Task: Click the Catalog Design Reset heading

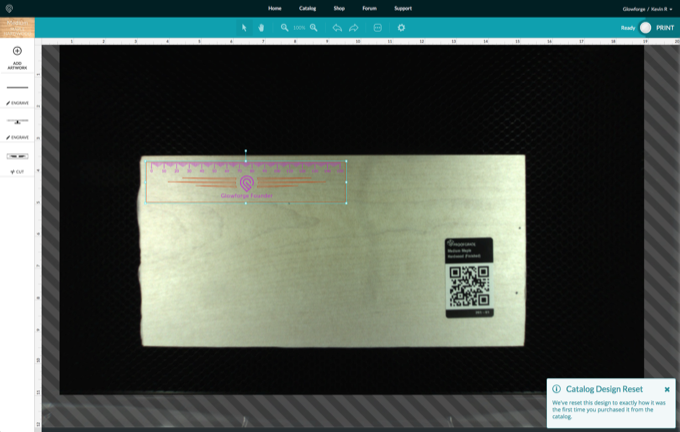Action: [604, 389]
